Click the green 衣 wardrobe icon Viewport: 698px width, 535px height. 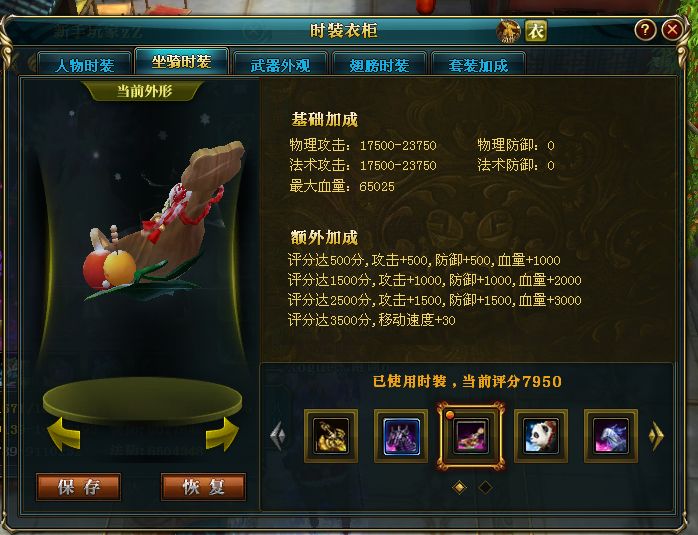tap(536, 31)
